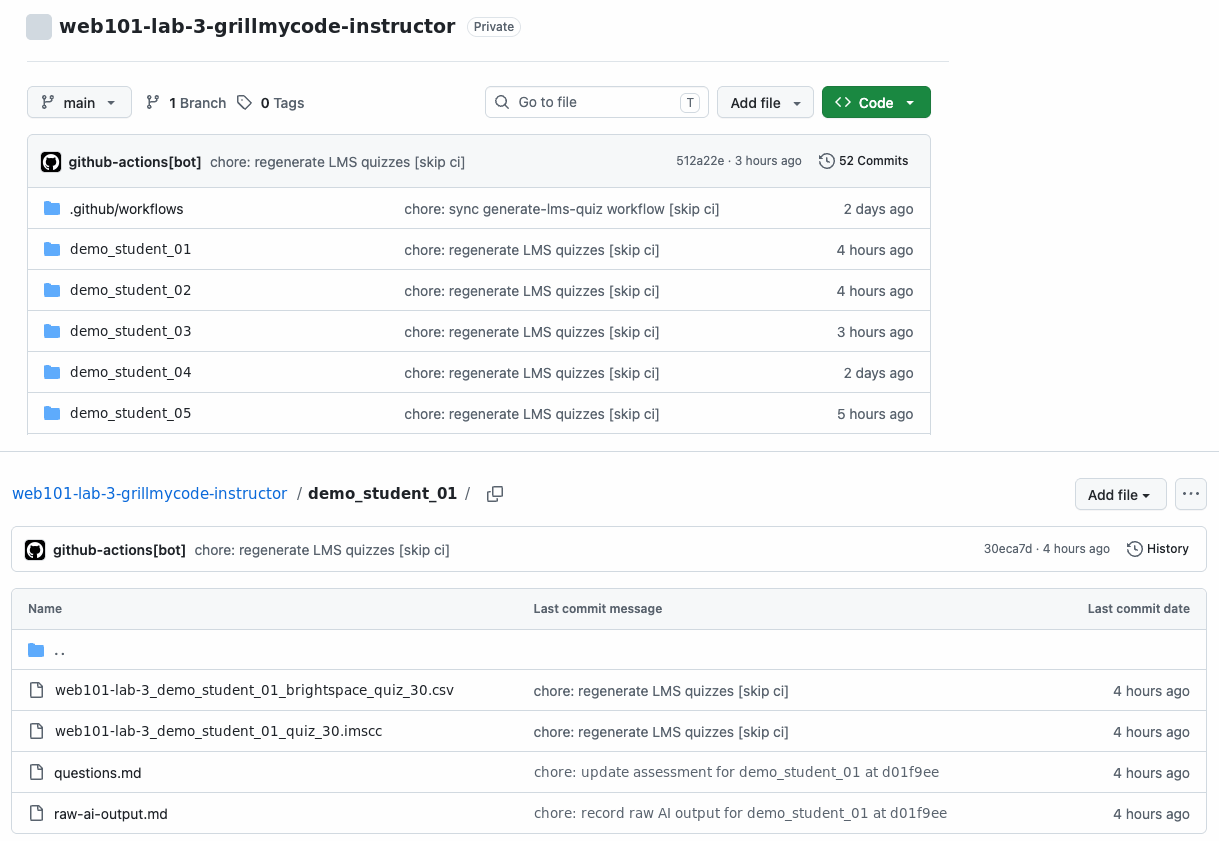Click the folder icon for demo_student_04
Screen dimensions: 1219x841
point(52,372)
